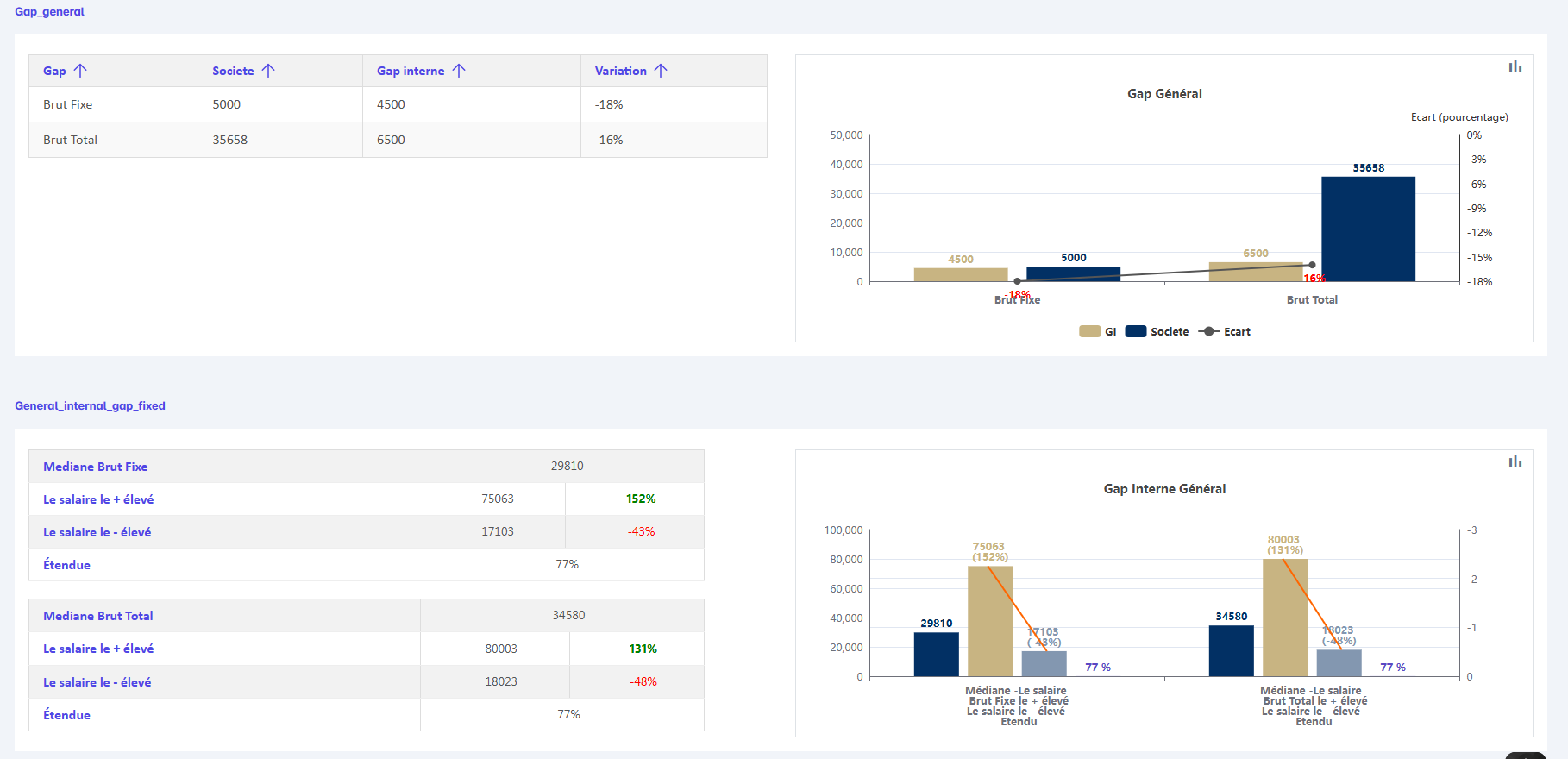Select the Brut Fixe row in Gap table
Image resolution: width=1568 pixels, height=759 pixels.
coord(68,104)
